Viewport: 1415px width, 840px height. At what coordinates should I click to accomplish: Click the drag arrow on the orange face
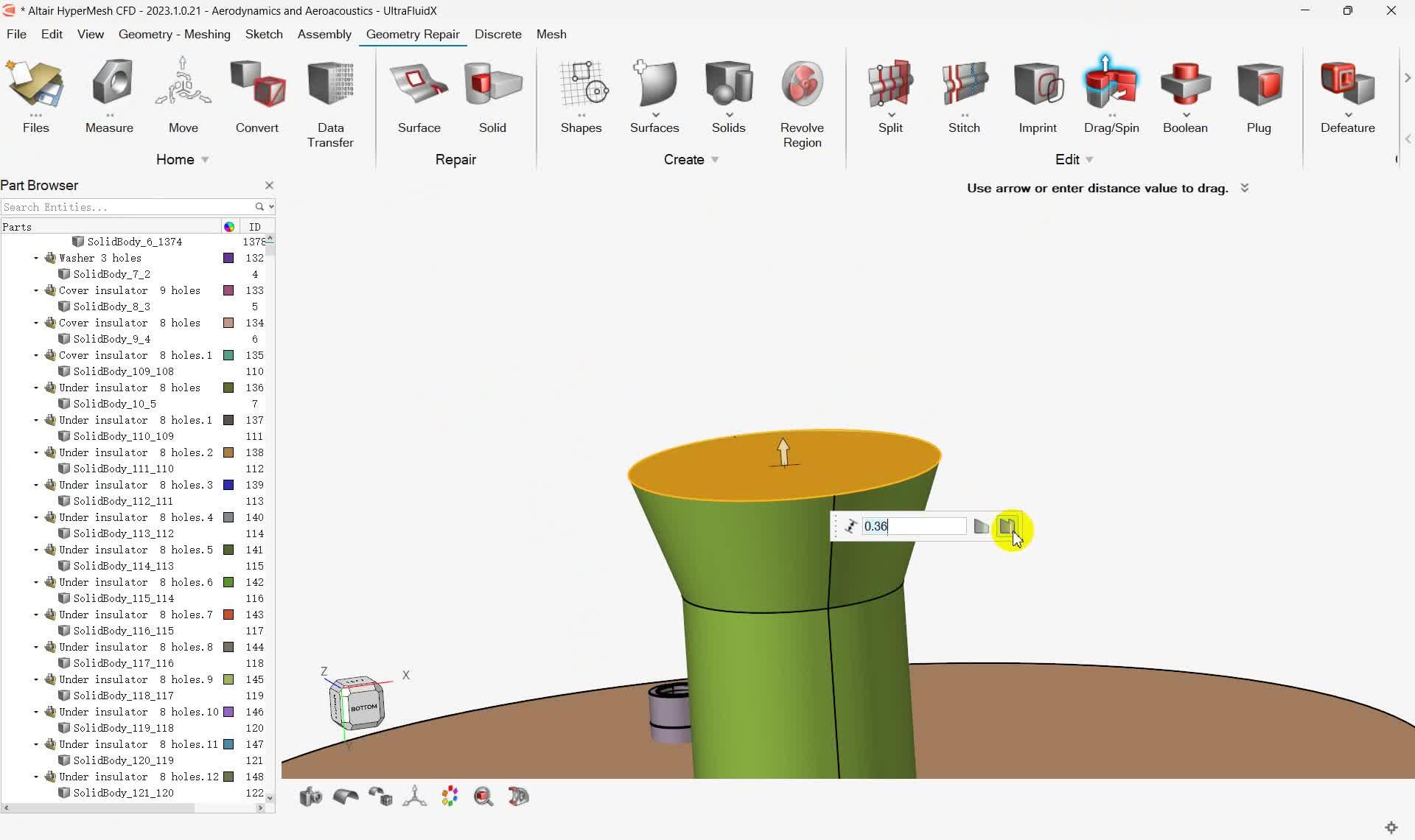pyautogui.click(x=783, y=451)
